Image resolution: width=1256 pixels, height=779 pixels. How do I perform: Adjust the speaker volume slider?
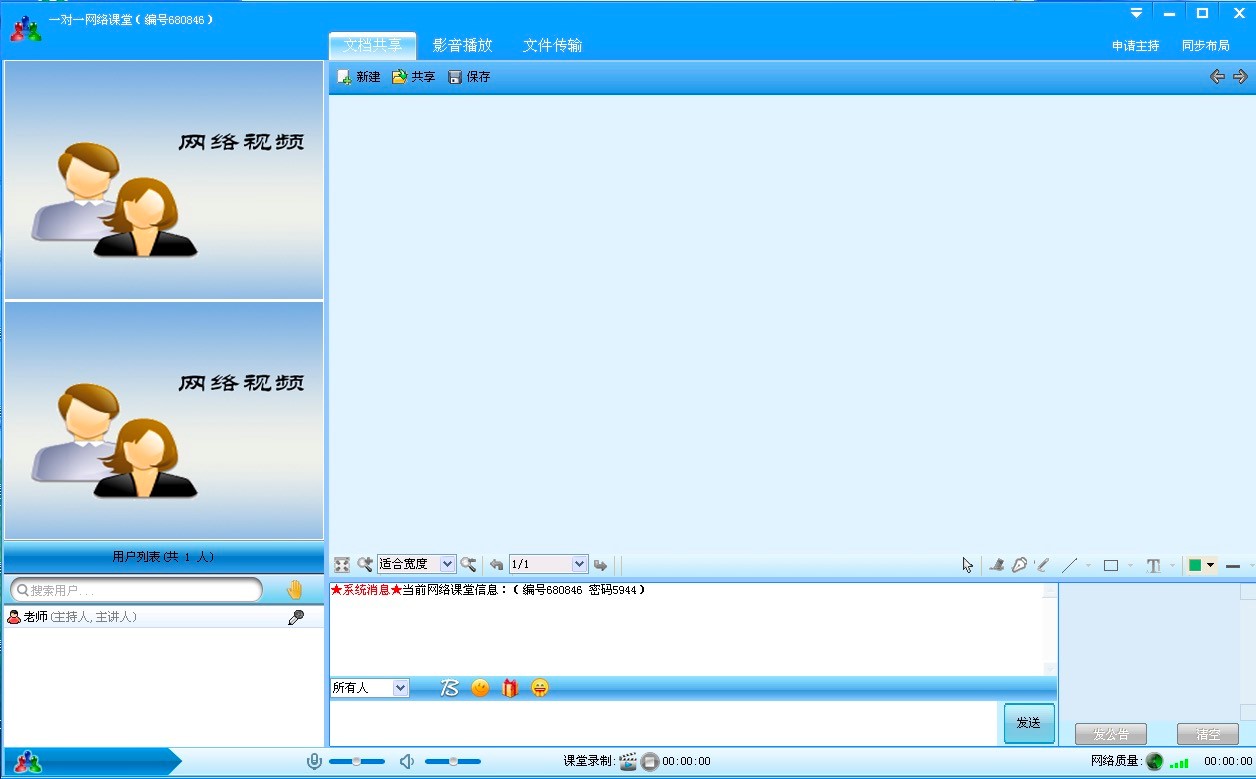click(453, 762)
